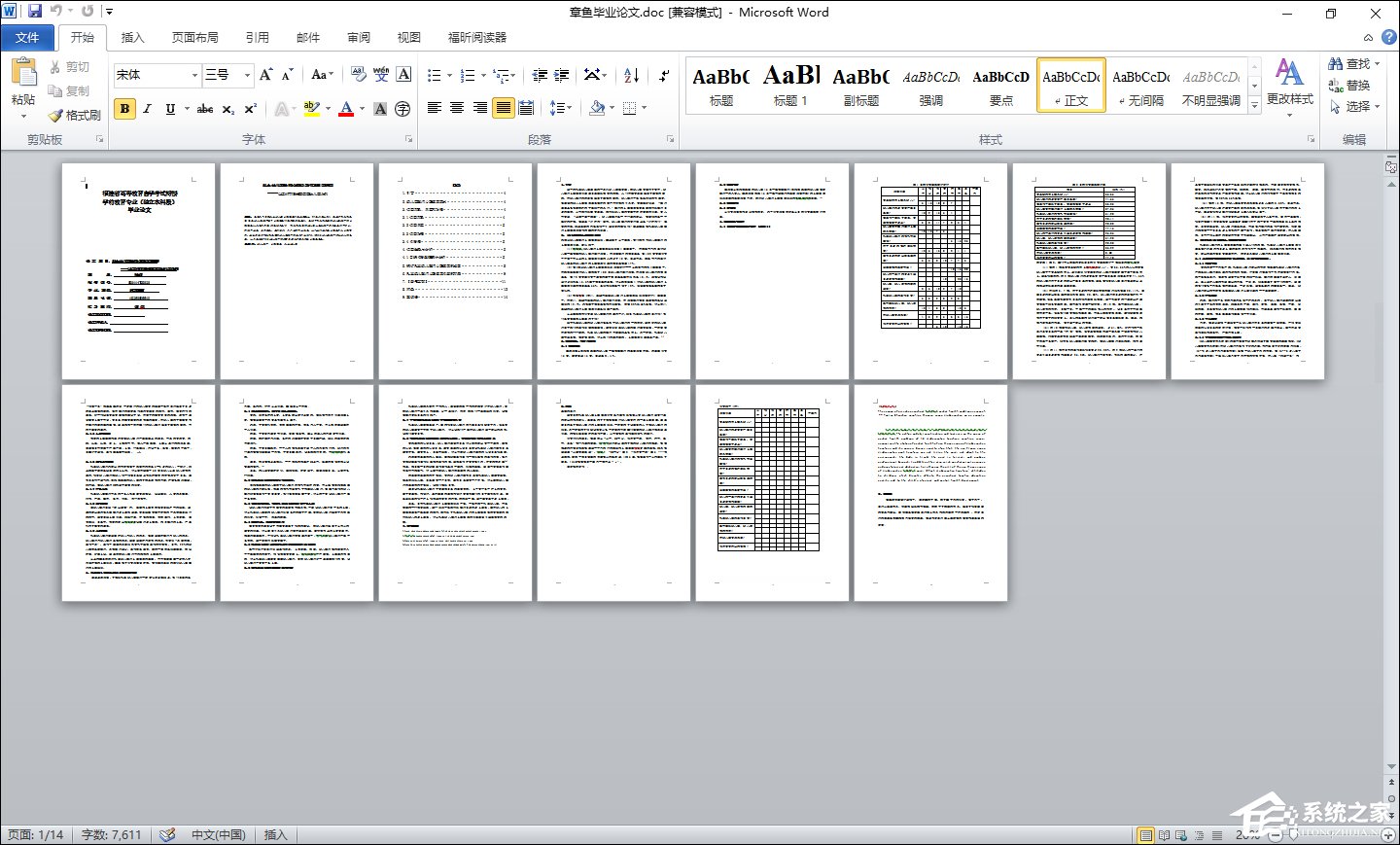The image size is (1400, 845).
Task: Click the 查找 (Find) button
Action: [1351, 63]
